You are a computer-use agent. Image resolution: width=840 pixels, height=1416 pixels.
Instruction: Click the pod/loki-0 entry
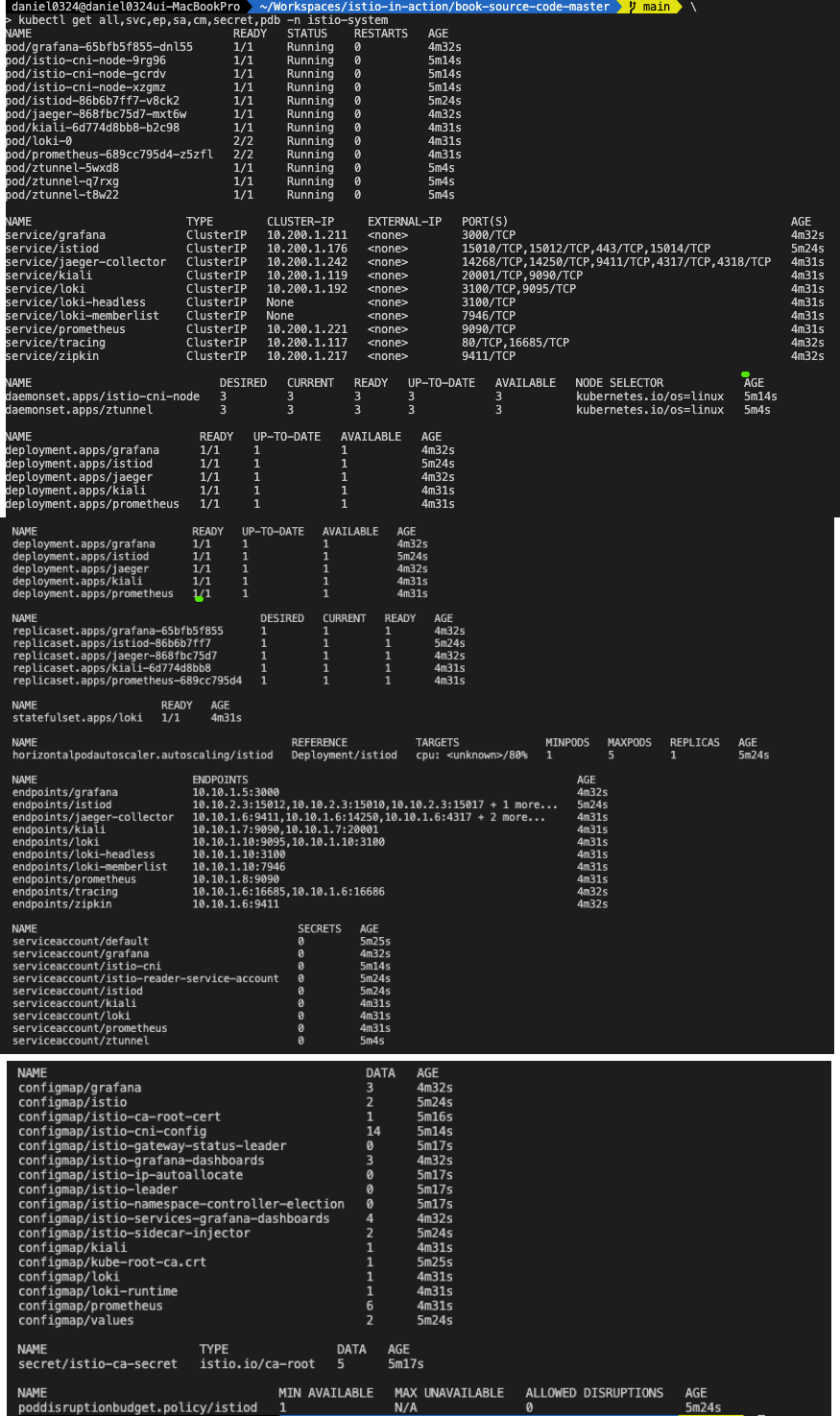point(38,140)
